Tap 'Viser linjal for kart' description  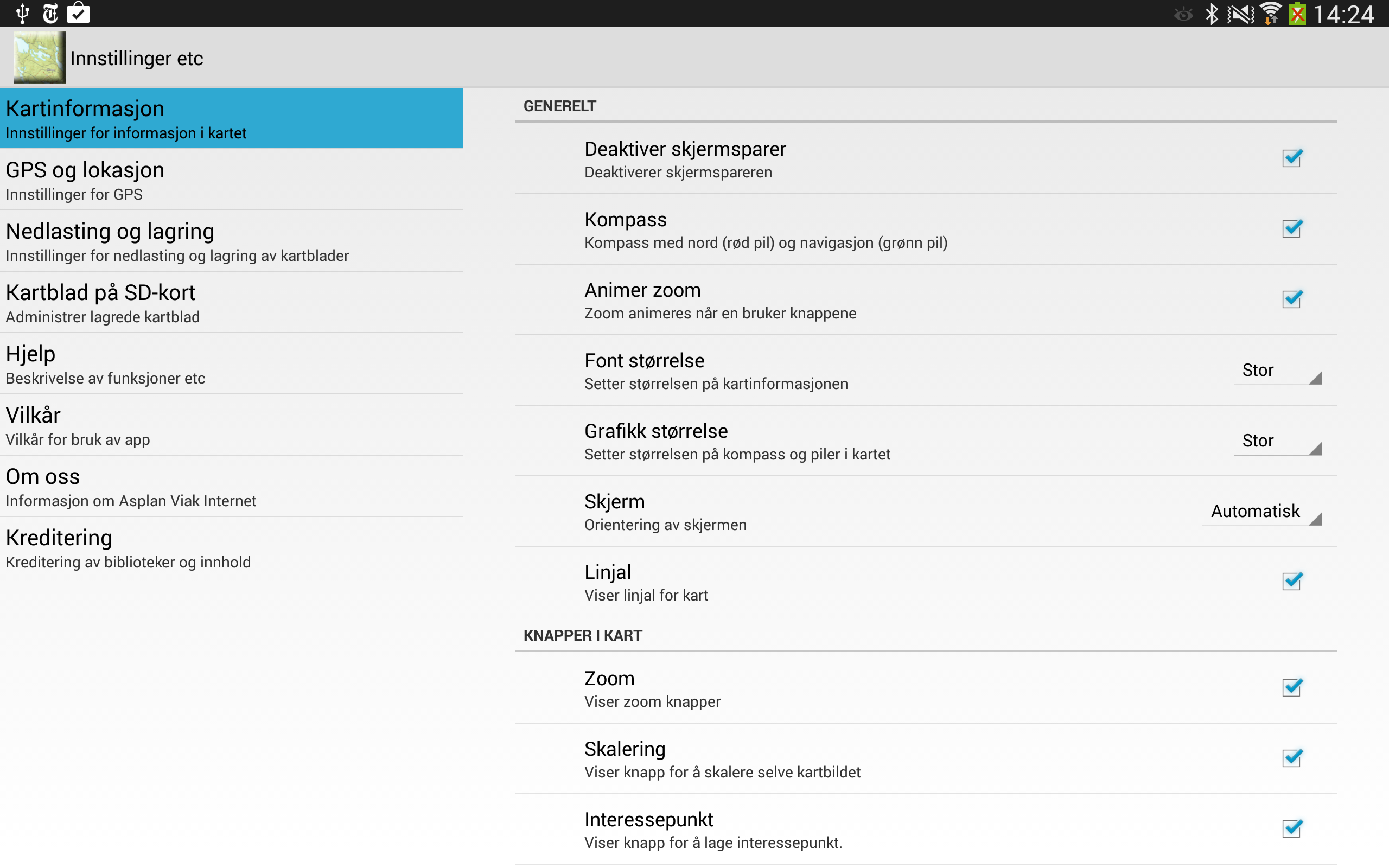pyautogui.click(x=646, y=596)
